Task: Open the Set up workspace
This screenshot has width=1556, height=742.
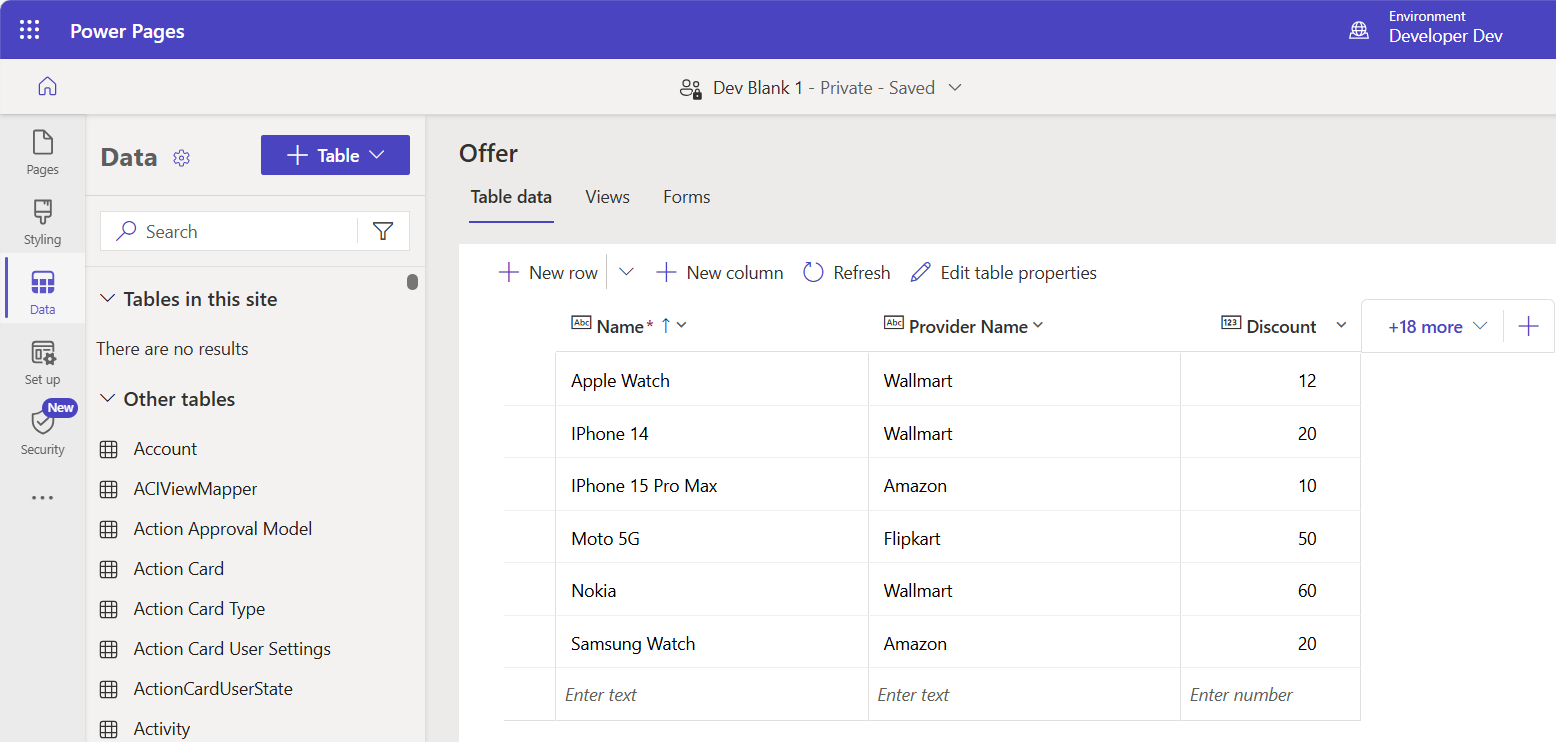Action: tap(42, 362)
